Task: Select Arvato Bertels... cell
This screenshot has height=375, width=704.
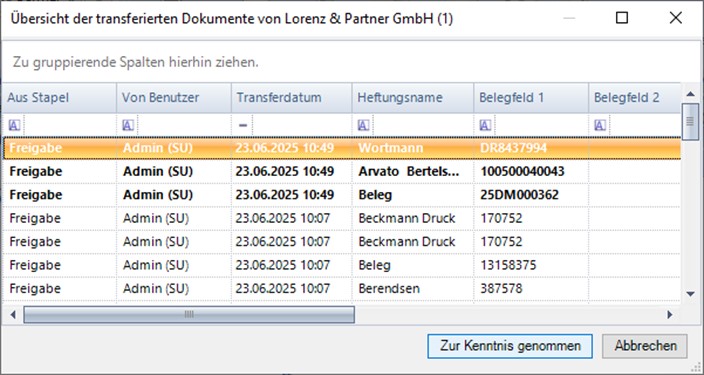Action: tap(413, 171)
